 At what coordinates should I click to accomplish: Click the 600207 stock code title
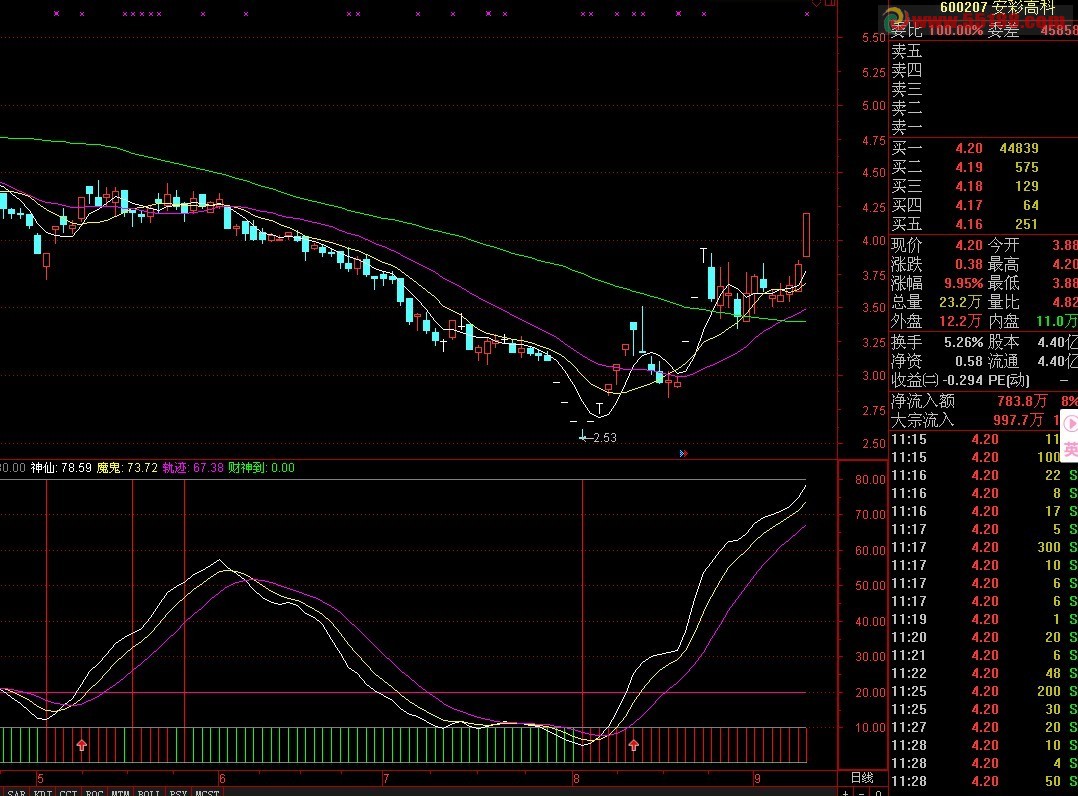tap(997, 8)
